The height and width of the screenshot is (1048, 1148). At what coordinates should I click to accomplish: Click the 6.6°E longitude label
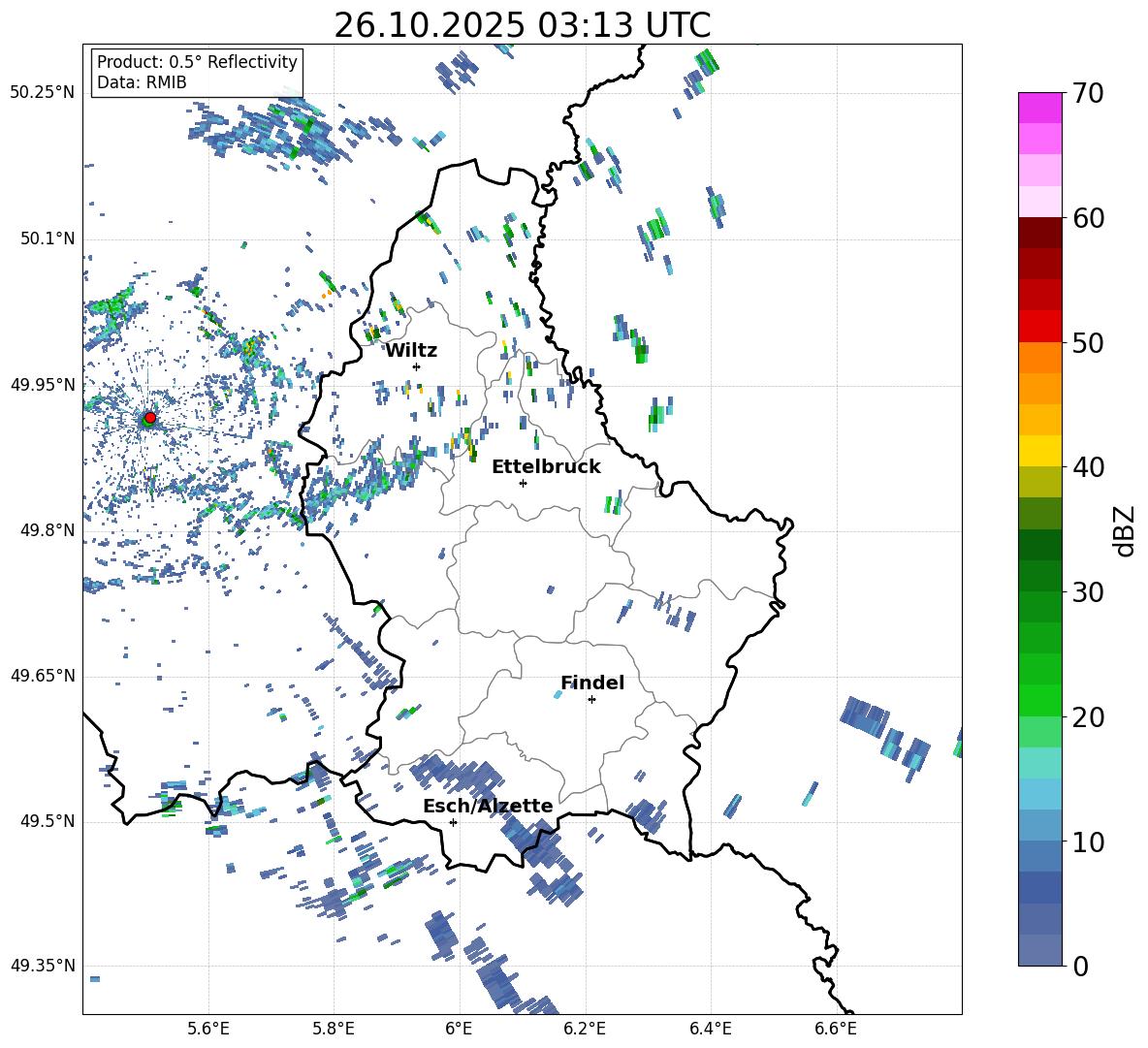(836, 1029)
